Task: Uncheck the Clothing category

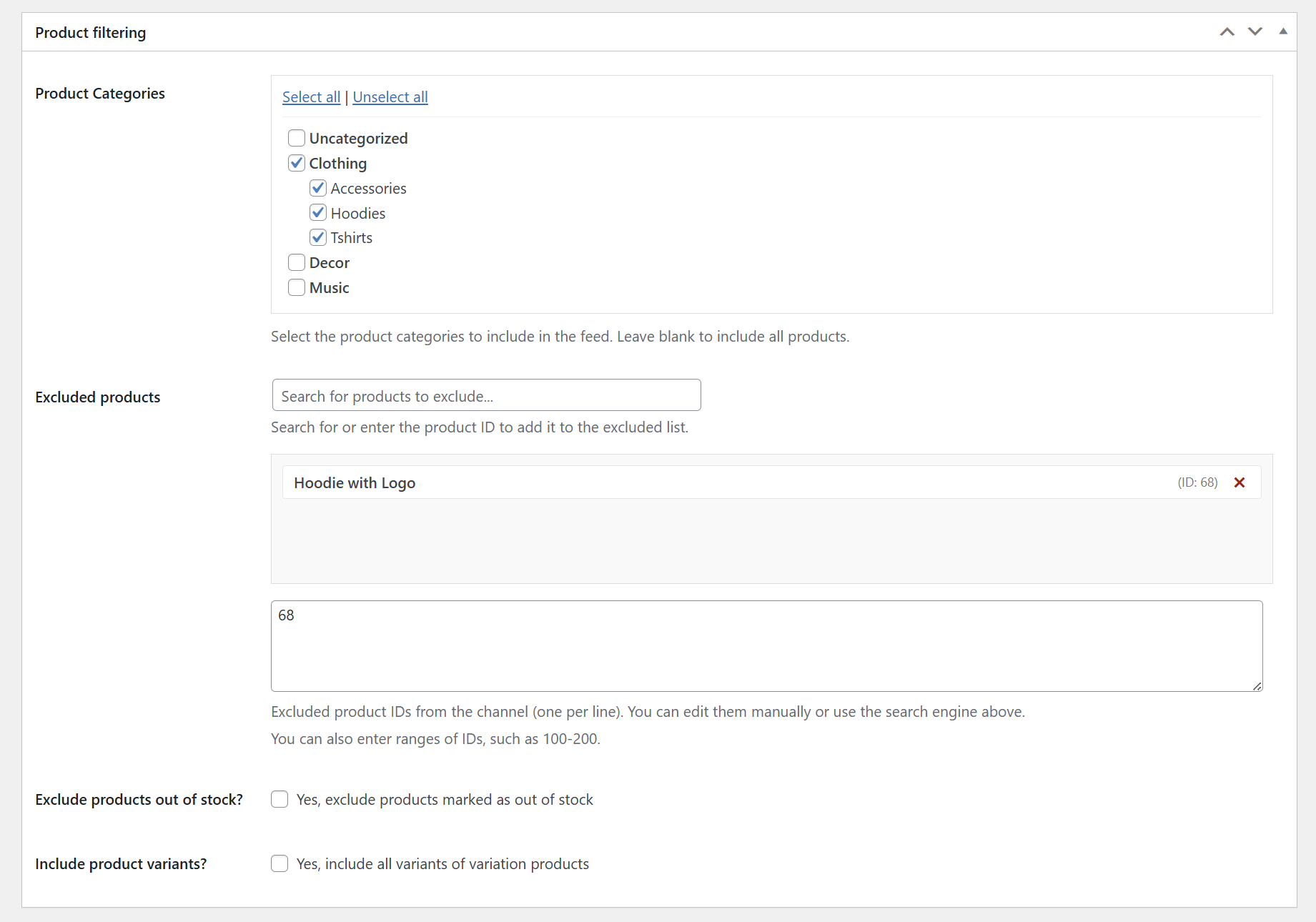Action: pyautogui.click(x=297, y=163)
